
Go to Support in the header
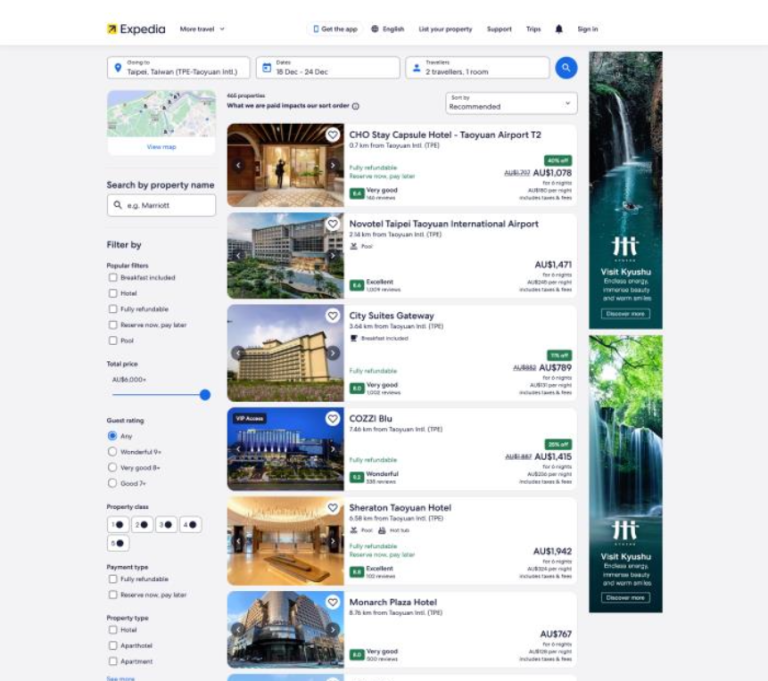pyautogui.click(x=499, y=29)
